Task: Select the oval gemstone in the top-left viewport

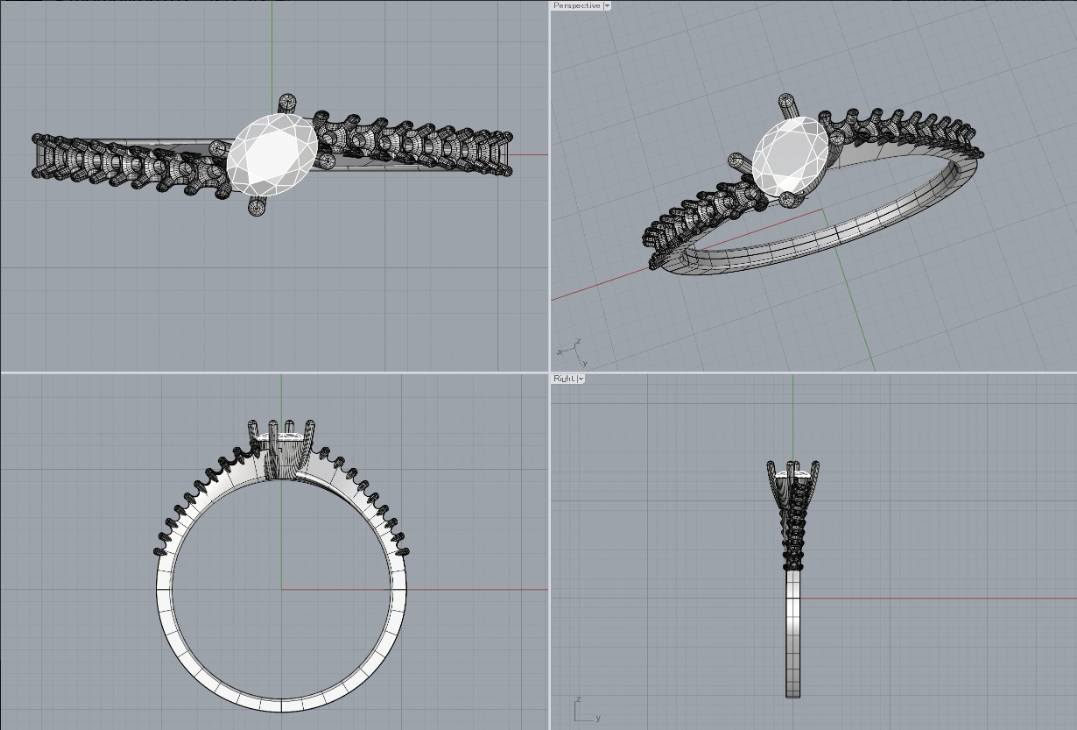Action: pos(272,156)
